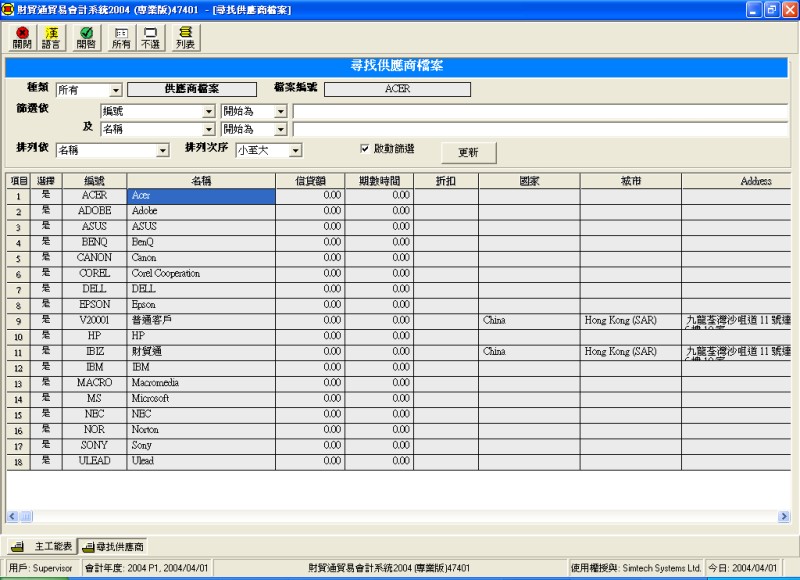Click the horizontal scrollbar right arrow

[784, 516]
